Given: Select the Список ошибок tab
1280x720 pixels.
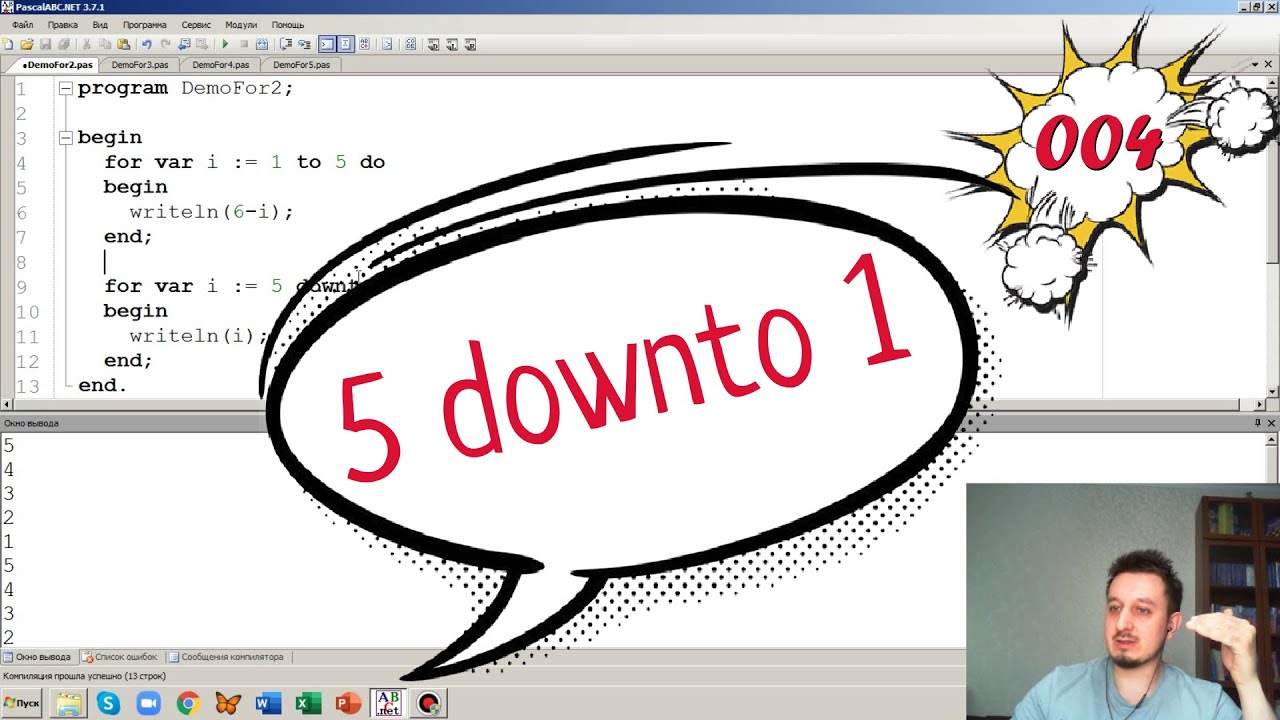Looking at the screenshot, I should (120, 657).
